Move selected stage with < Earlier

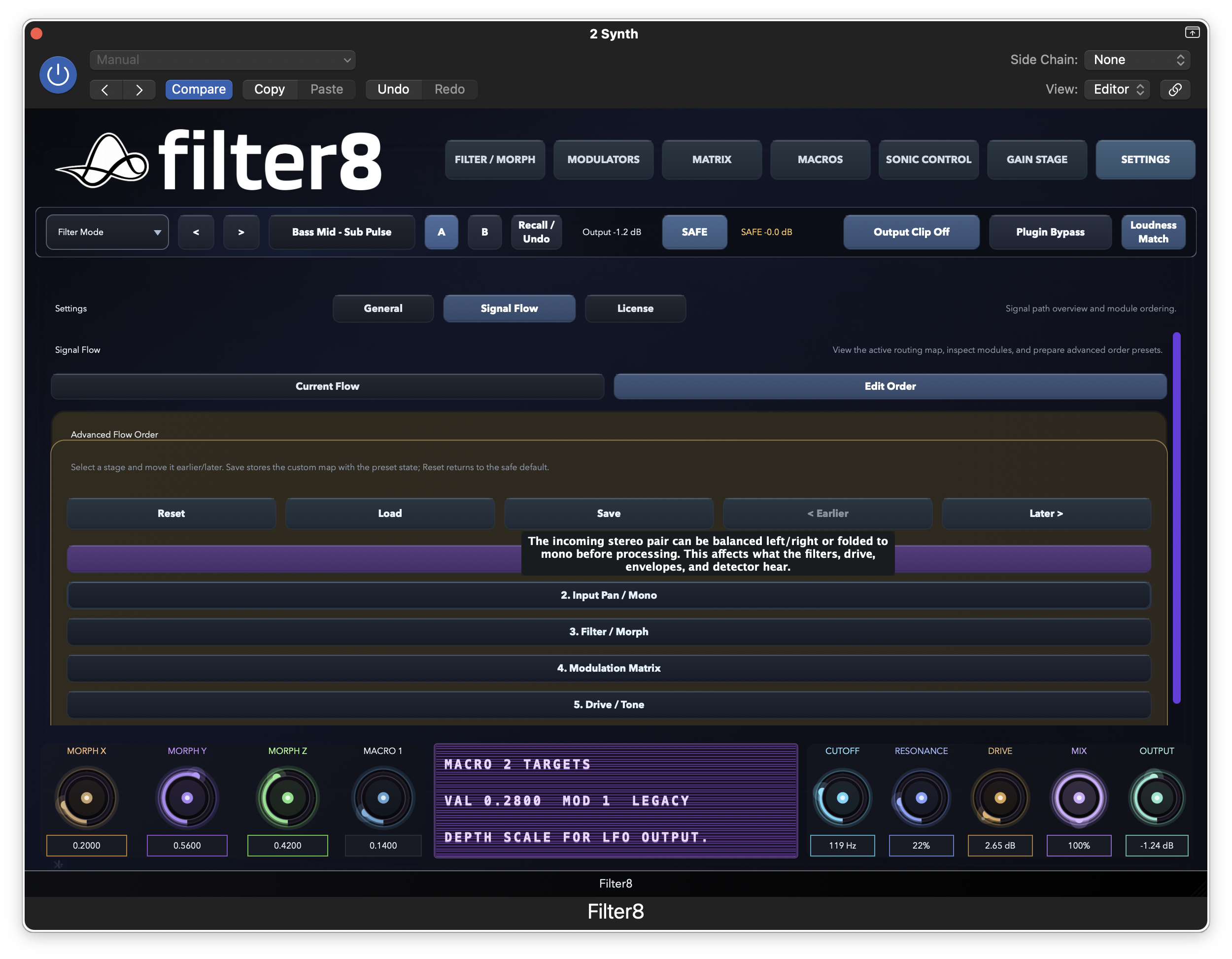(x=827, y=514)
